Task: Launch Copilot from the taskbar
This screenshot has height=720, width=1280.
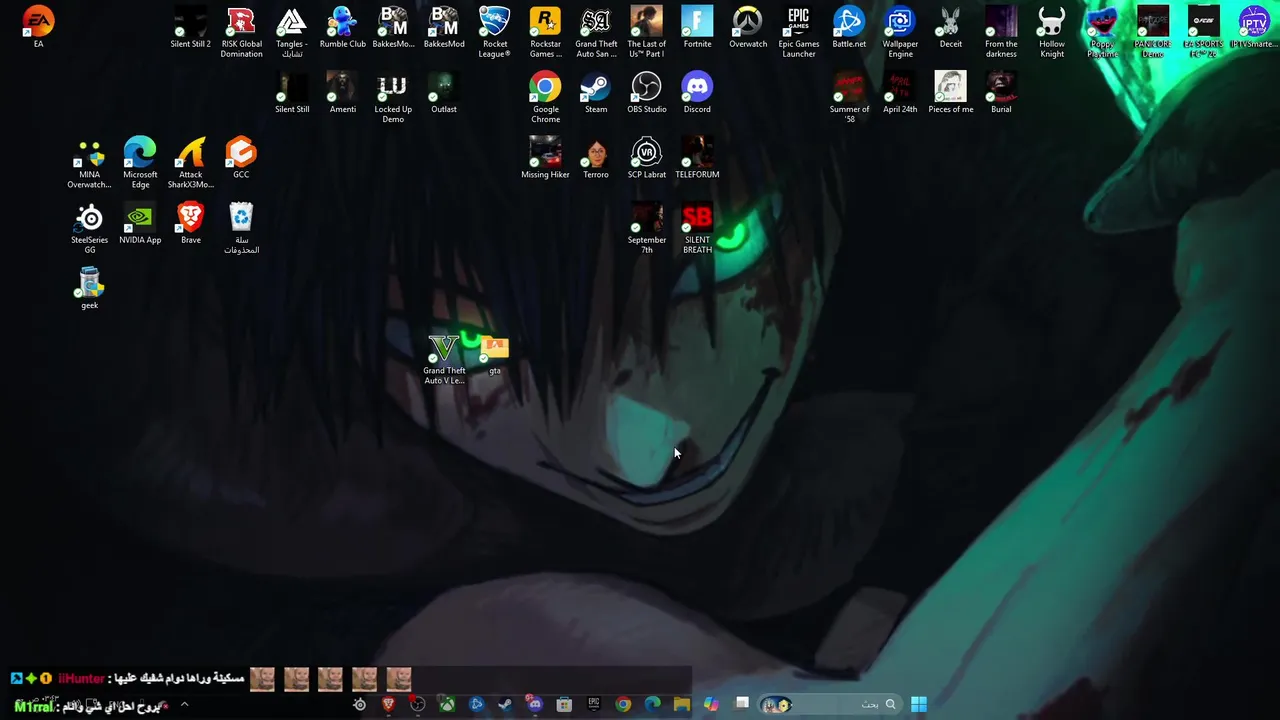Action: (x=711, y=705)
